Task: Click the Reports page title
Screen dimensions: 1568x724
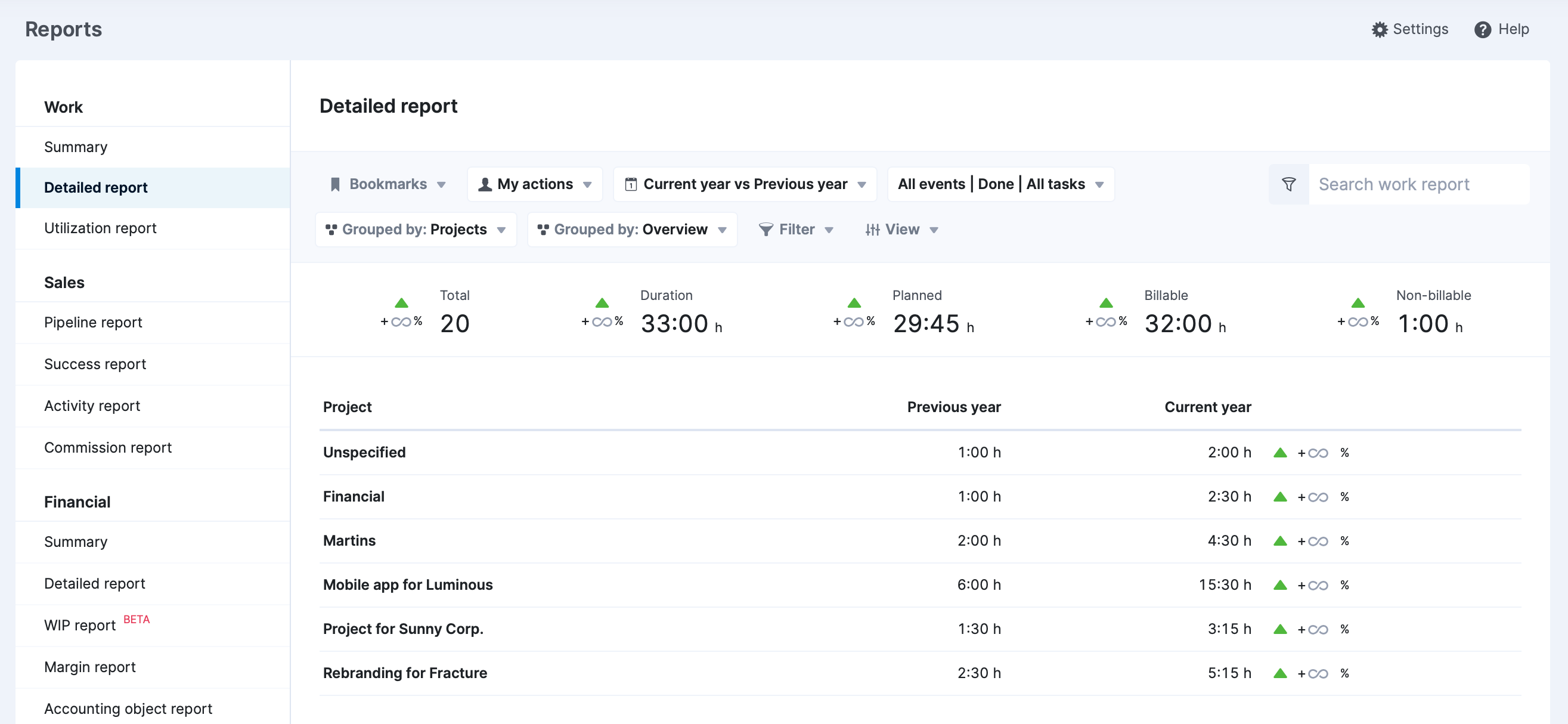Action: (x=63, y=29)
